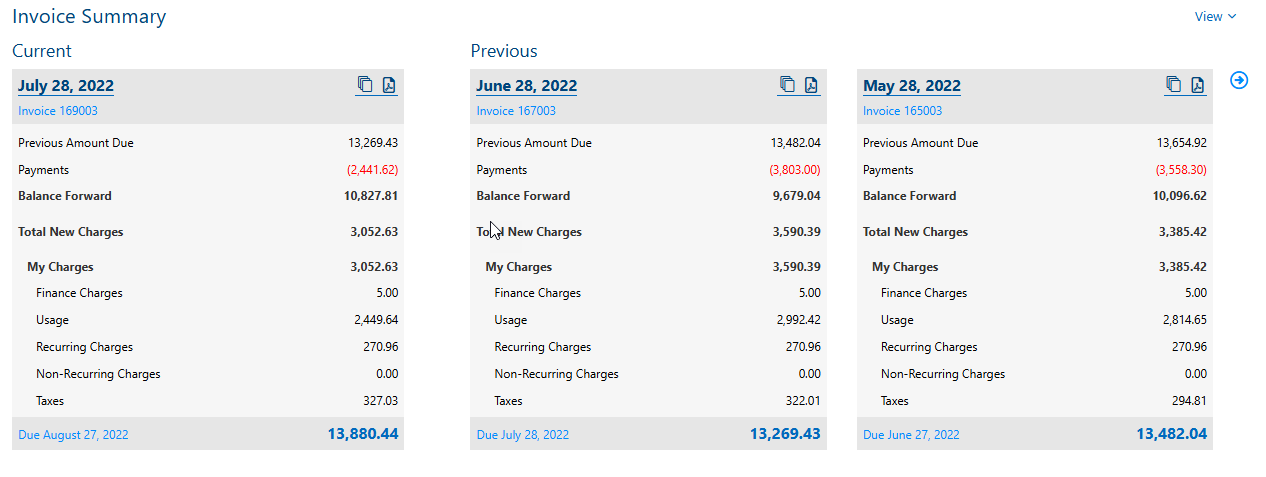The width and height of the screenshot is (1266, 477).
Task: Open the May 28, 2022 invoice heading
Action: pyautogui.click(x=912, y=86)
